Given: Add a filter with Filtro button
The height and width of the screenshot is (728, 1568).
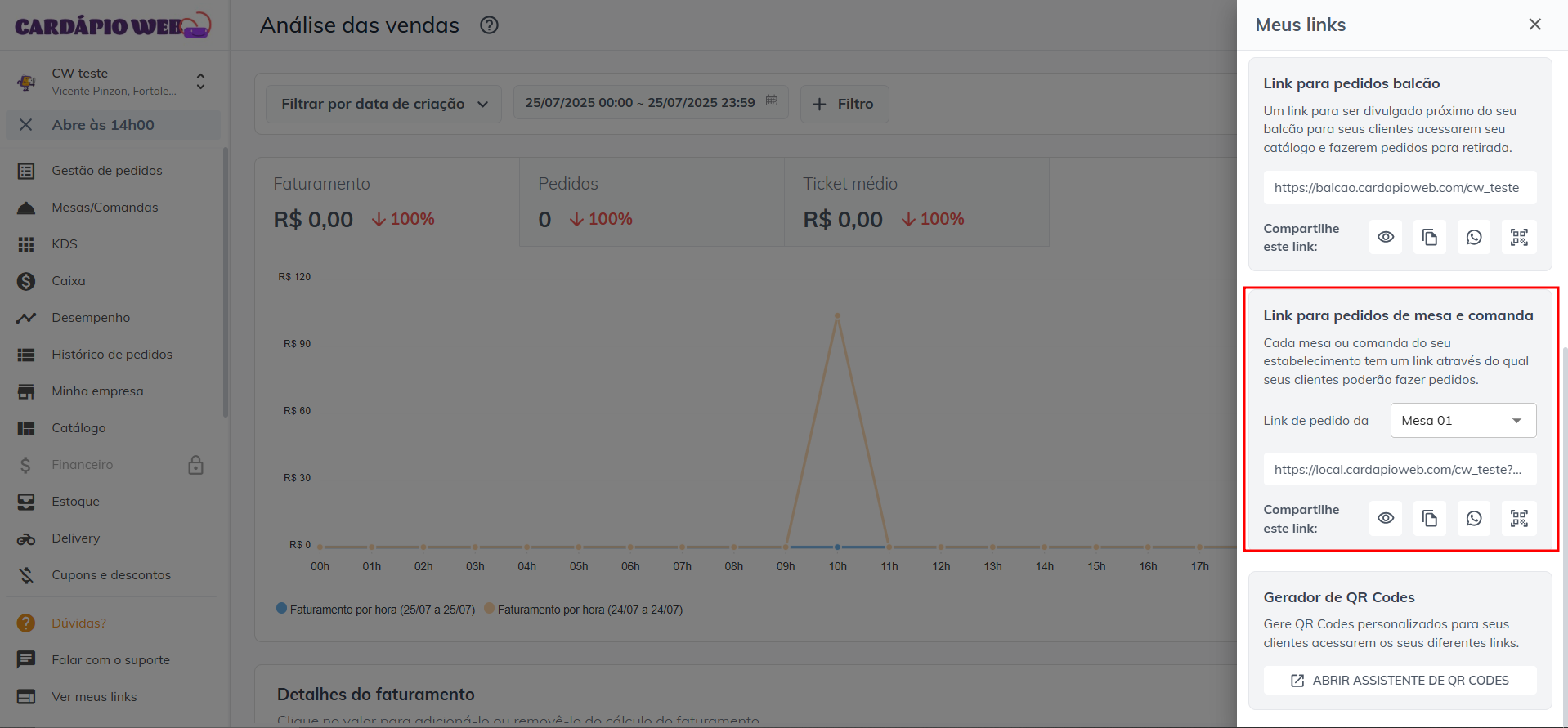Looking at the screenshot, I should 844,104.
